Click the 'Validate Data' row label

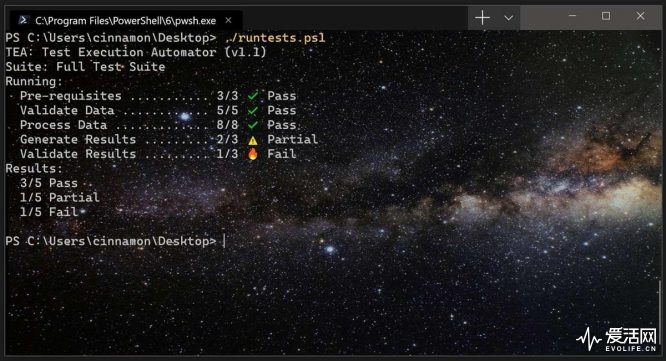pos(67,110)
